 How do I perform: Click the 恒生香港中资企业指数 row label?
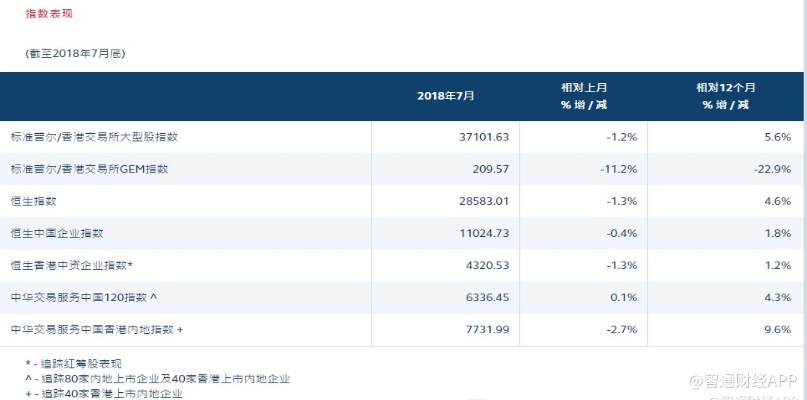point(71,265)
